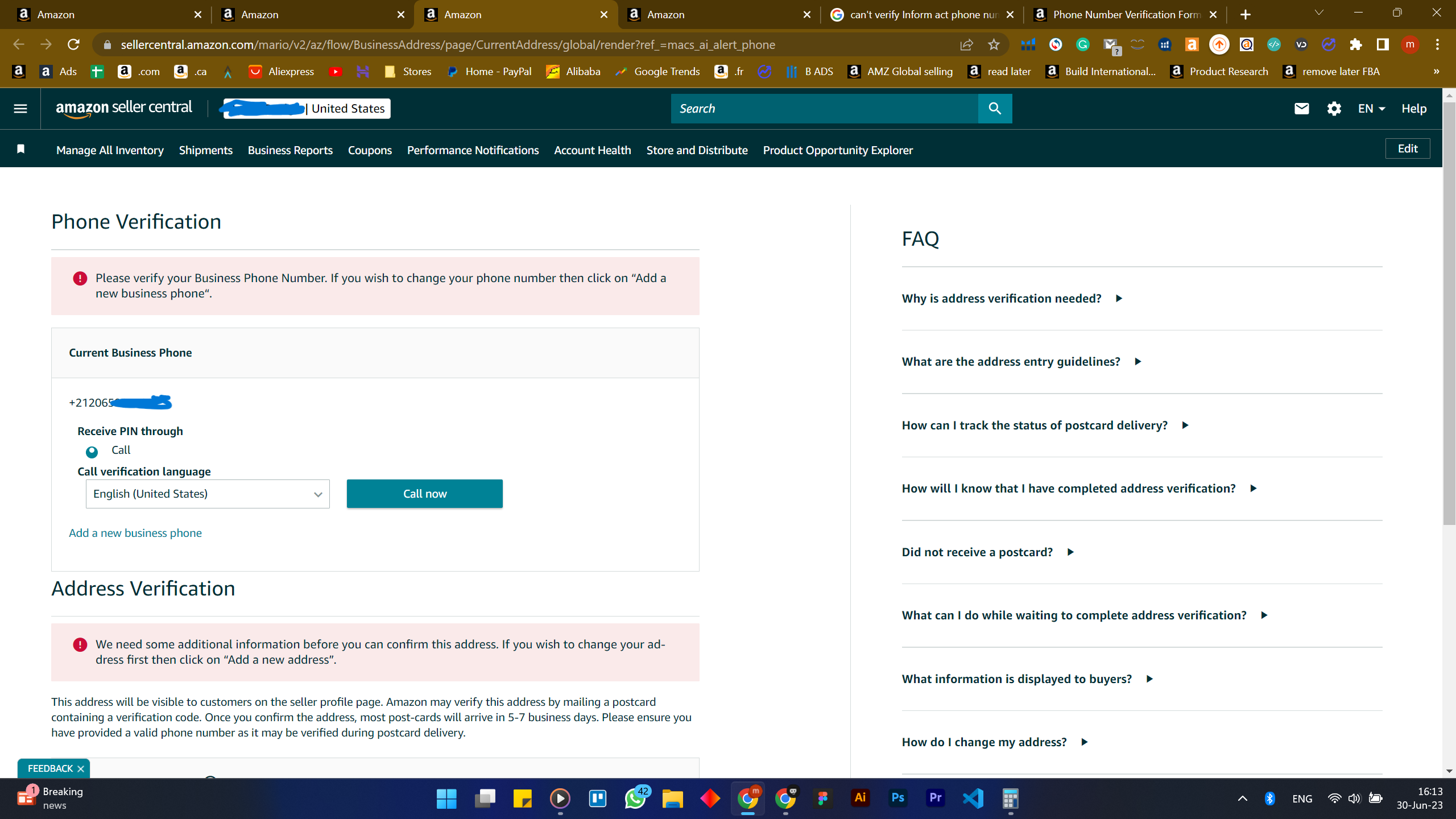This screenshot has height=819, width=1456.
Task: Open the YouTube bookmark icon
Action: click(x=336, y=72)
